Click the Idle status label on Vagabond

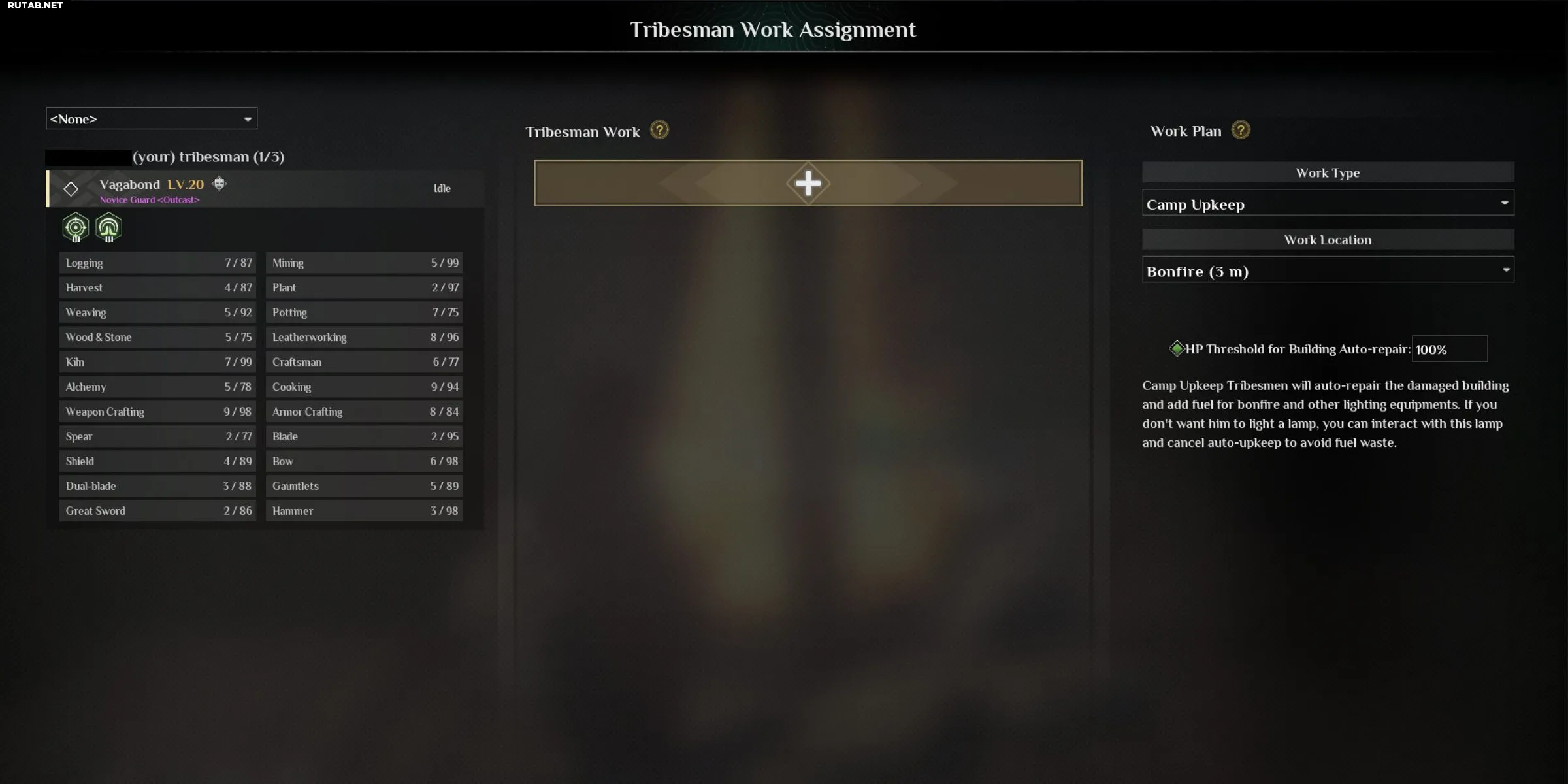440,188
